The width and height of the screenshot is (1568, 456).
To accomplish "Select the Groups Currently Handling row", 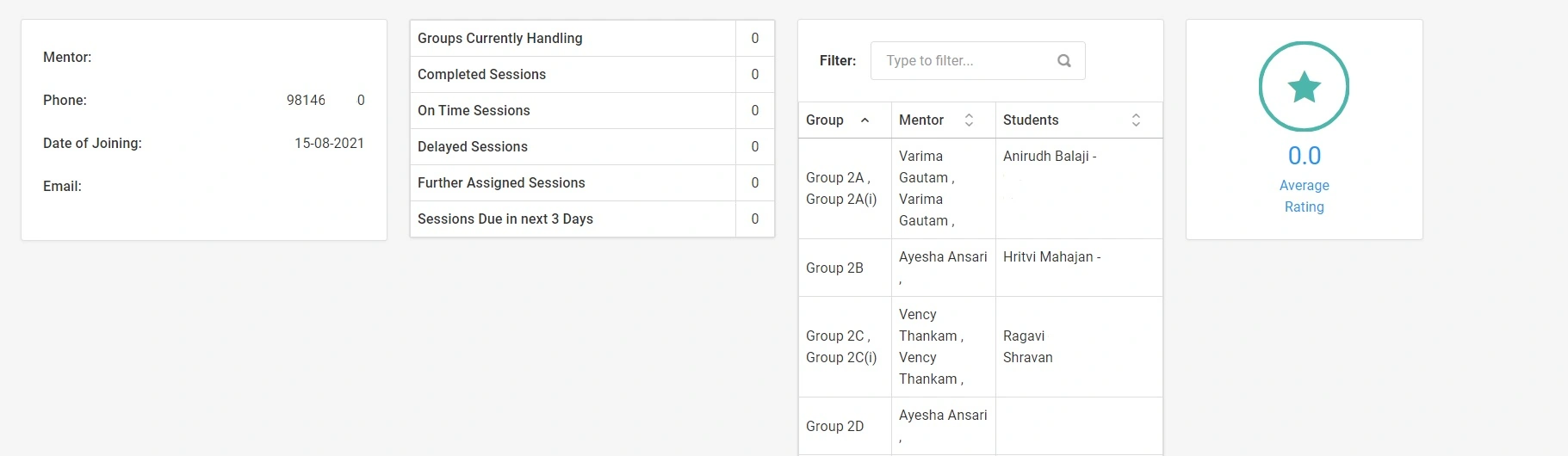I will point(592,39).
